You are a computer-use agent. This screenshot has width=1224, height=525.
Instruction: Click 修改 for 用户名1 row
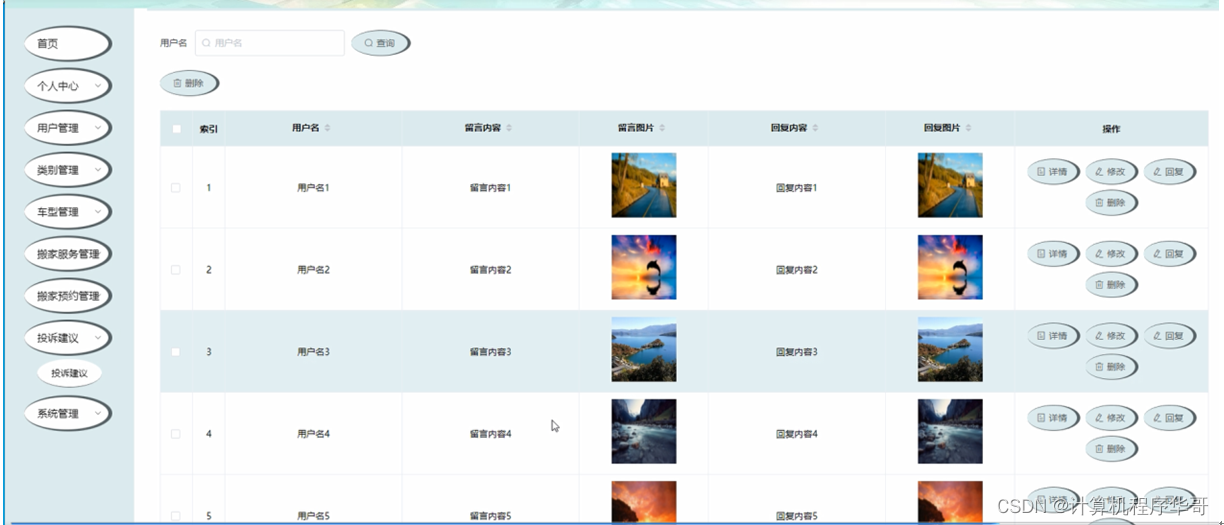pos(1111,172)
